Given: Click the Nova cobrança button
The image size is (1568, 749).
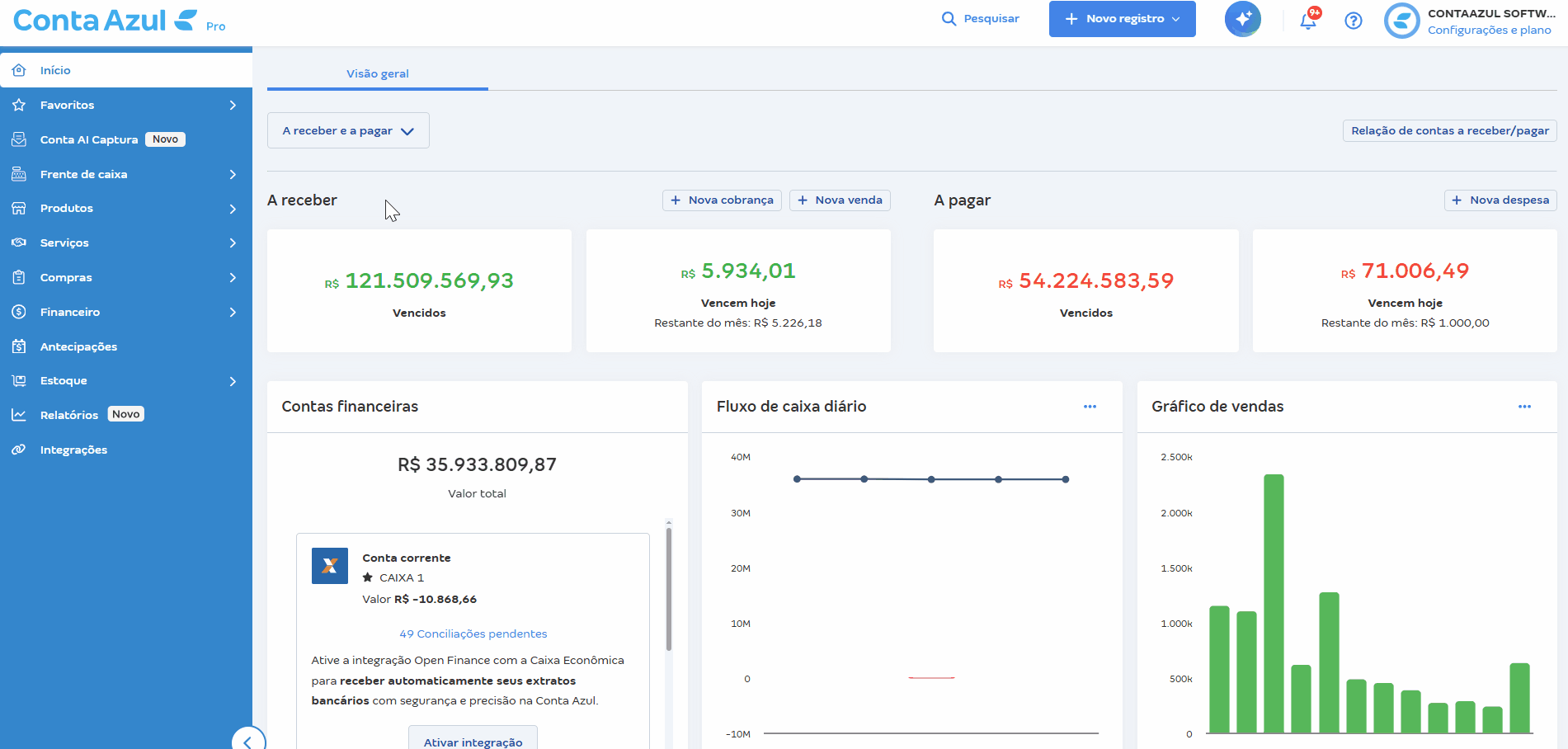Looking at the screenshot, I should click(x=723, y=200).
